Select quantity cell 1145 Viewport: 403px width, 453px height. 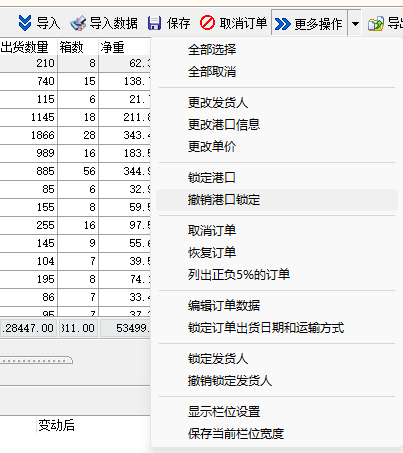[29, 117]
